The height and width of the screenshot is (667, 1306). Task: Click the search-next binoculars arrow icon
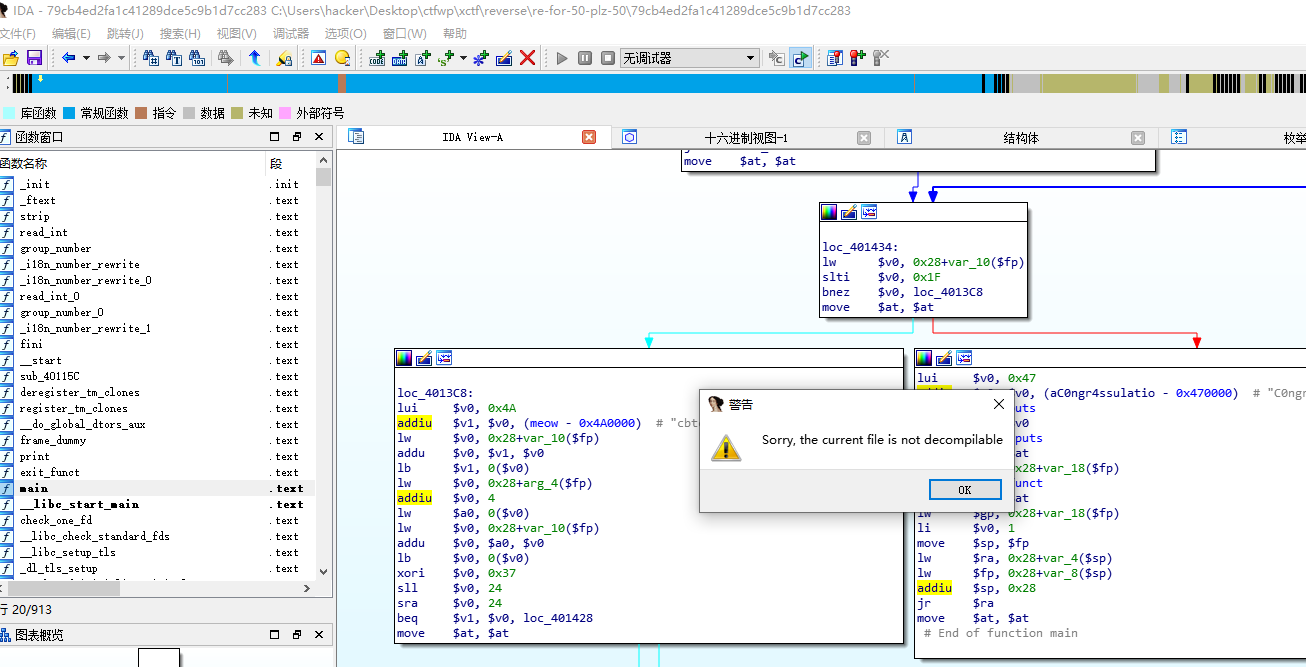point(226,58)
